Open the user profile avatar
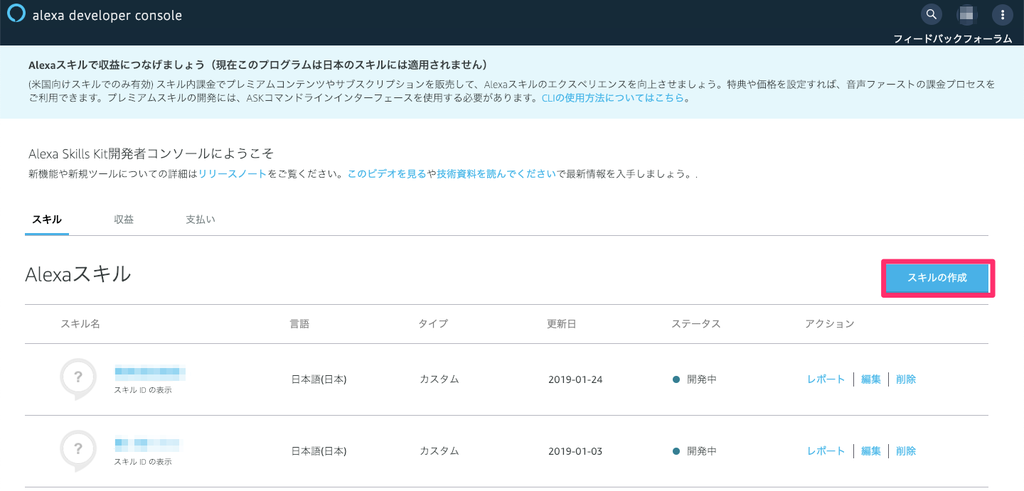1024x491 pixels. [x=967, y=14]
